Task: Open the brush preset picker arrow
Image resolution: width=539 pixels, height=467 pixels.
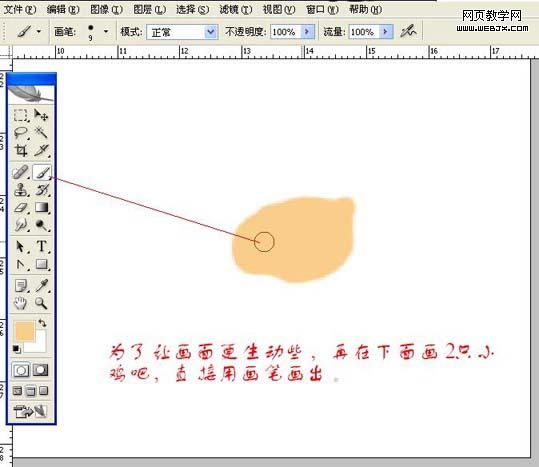Action: [x=106, y=32]
